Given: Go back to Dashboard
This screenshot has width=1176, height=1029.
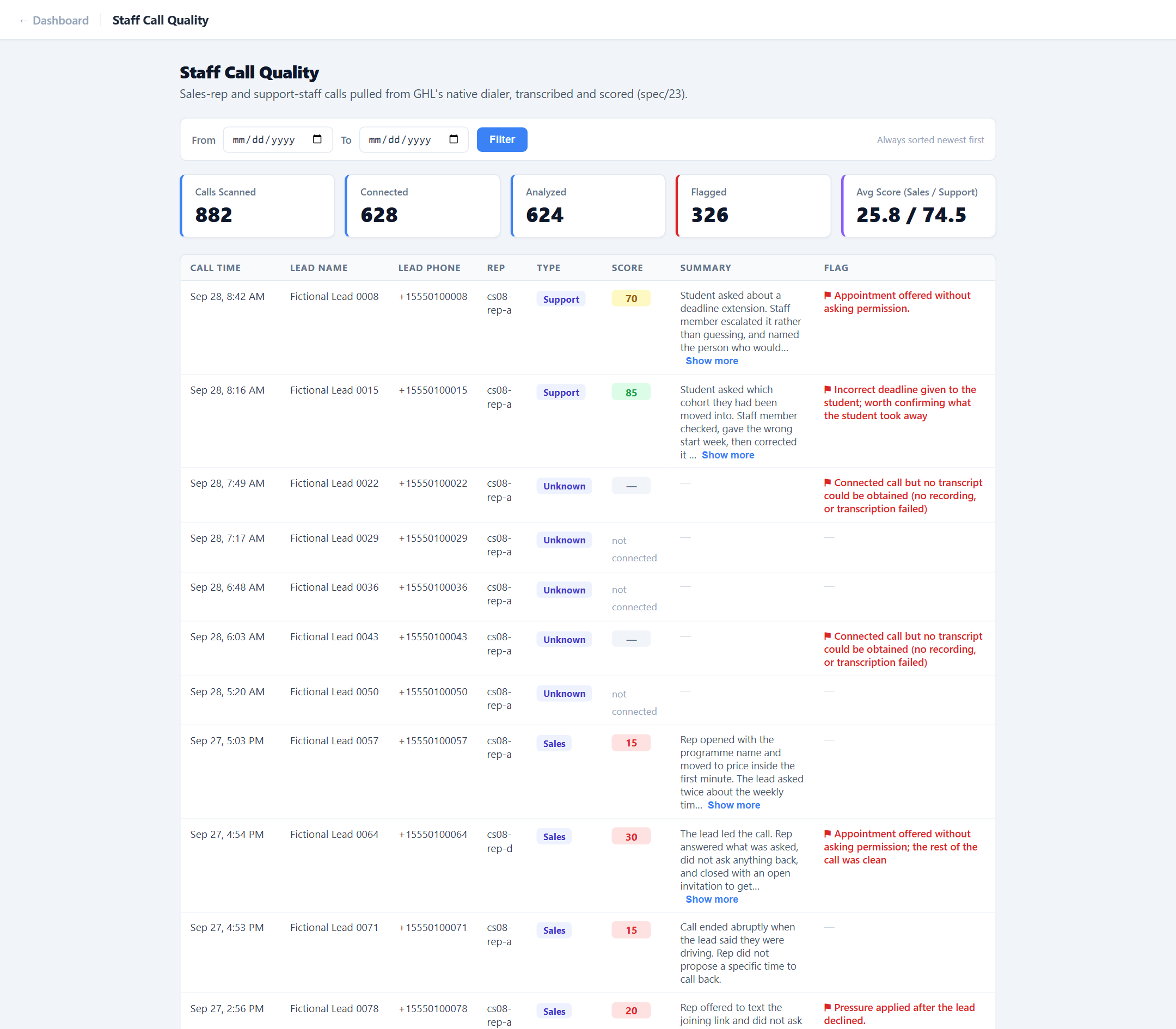Looking at the screenshot, I should click(54, 20).
